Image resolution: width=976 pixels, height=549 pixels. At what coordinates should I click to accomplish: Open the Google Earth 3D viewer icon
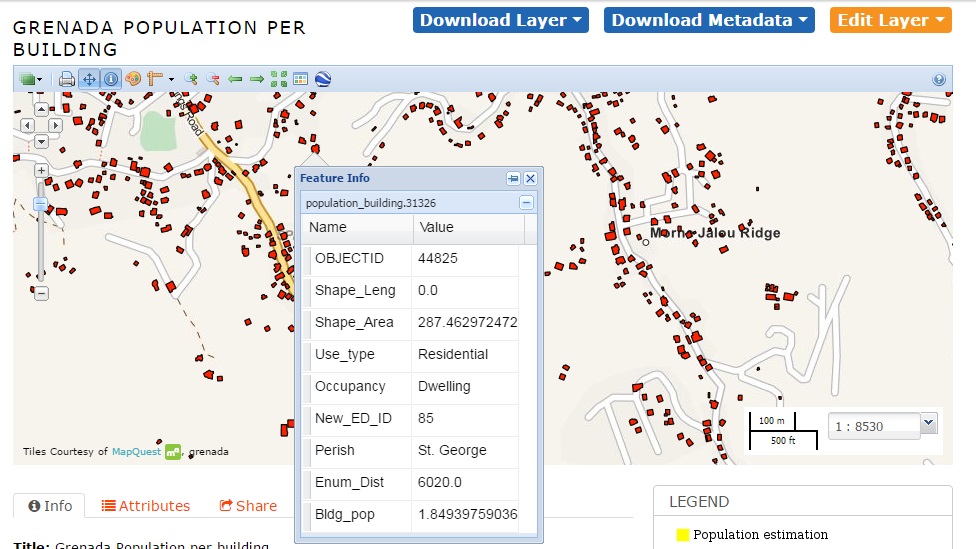click(x=322, y=79)
